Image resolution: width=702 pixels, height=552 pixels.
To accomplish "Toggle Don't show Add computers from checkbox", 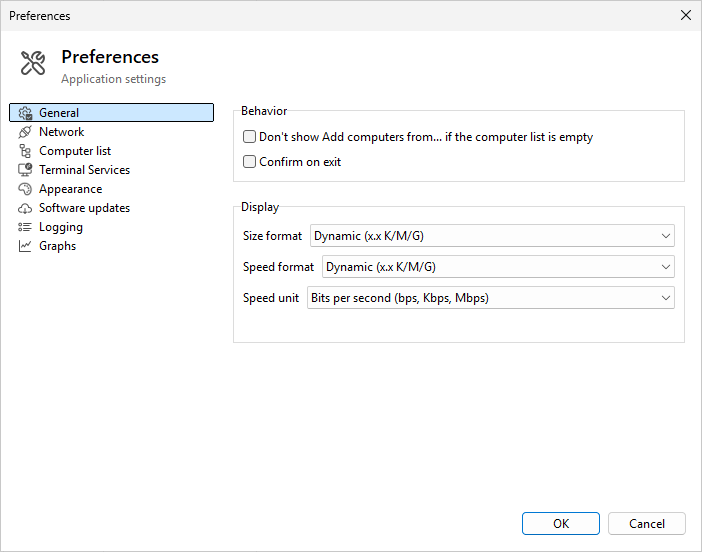I will point(250,137).
